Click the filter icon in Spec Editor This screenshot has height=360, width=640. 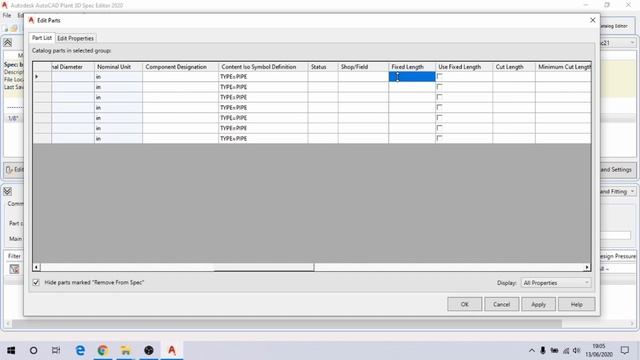(x=14, y=269)
